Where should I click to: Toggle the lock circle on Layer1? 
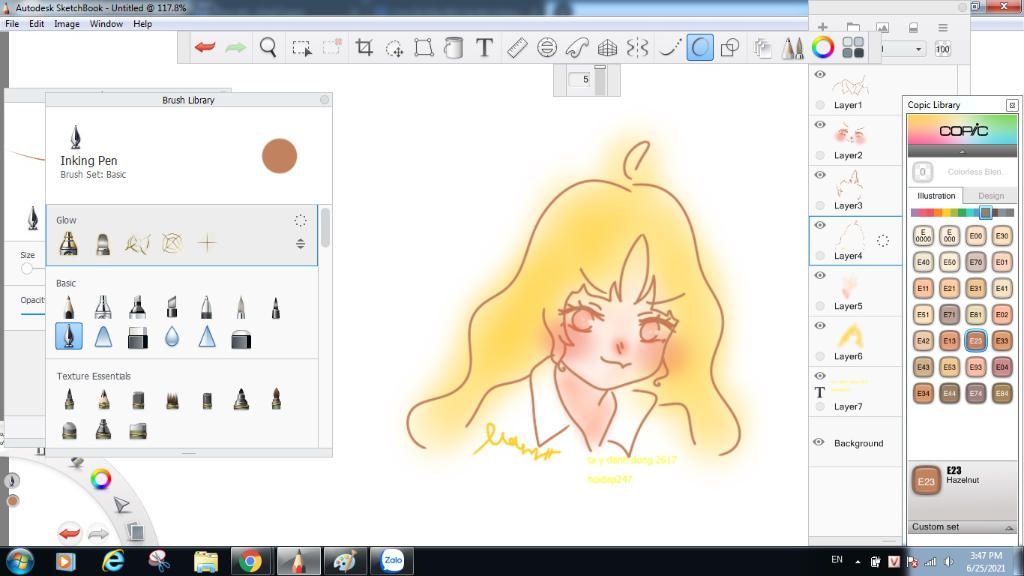pos(820,104)
